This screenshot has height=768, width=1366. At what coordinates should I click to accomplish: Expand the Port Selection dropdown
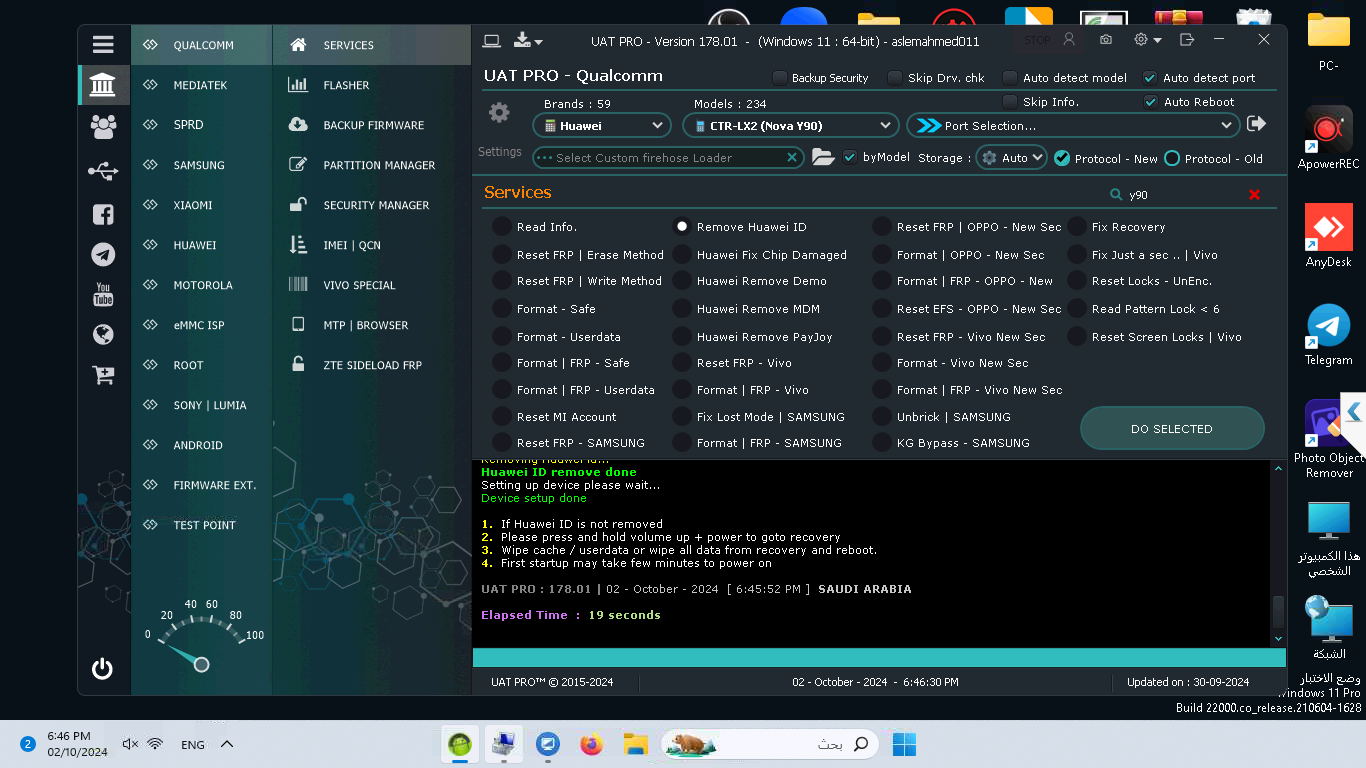click(x=1073, y=125)
